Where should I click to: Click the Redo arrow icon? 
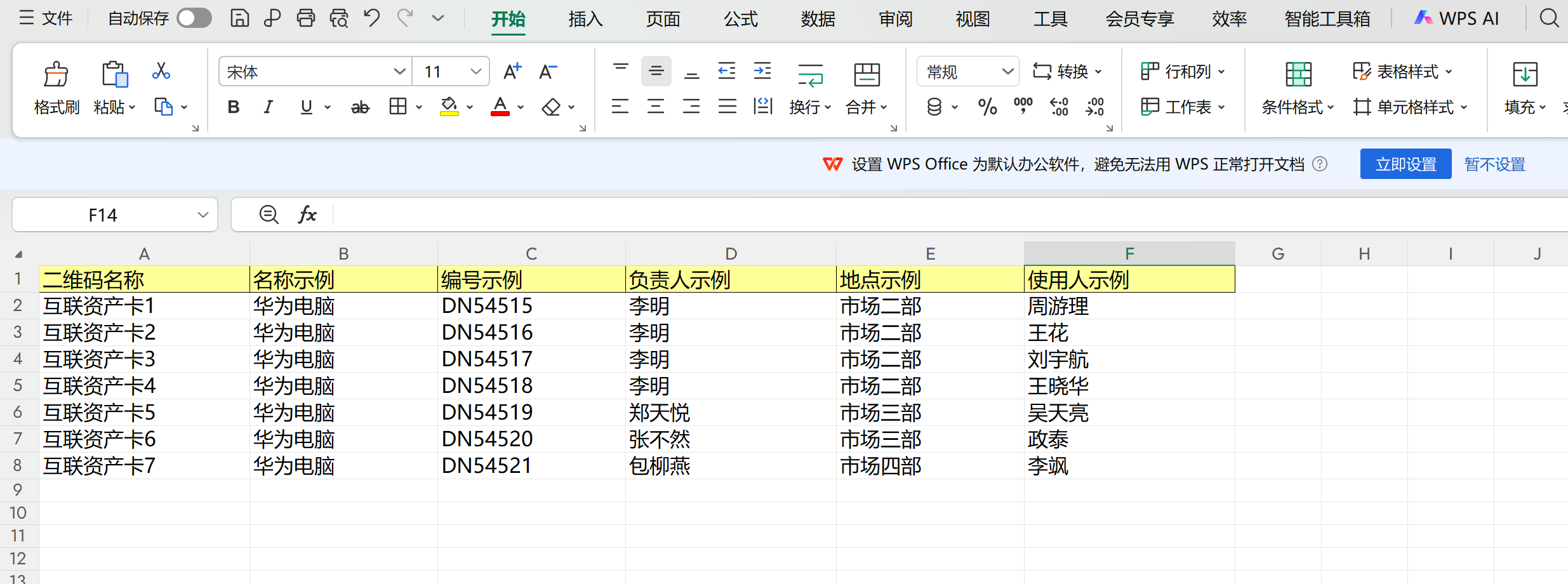405,18
